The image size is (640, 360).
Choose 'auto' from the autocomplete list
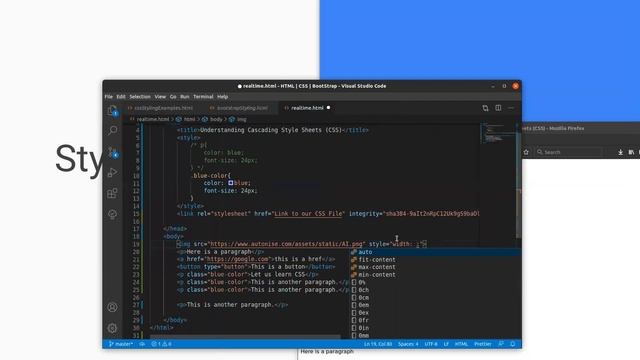coord(435,252)
